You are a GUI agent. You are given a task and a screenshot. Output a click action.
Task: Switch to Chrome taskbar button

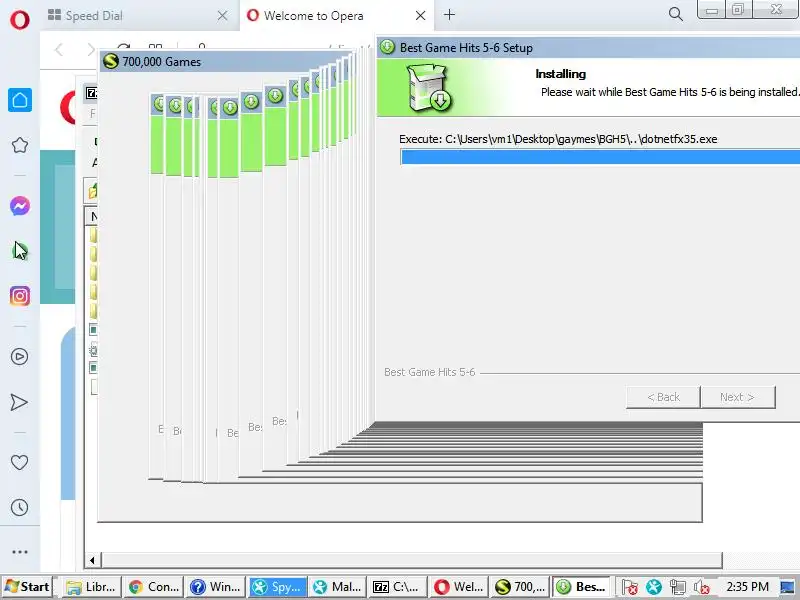[153, 587]
